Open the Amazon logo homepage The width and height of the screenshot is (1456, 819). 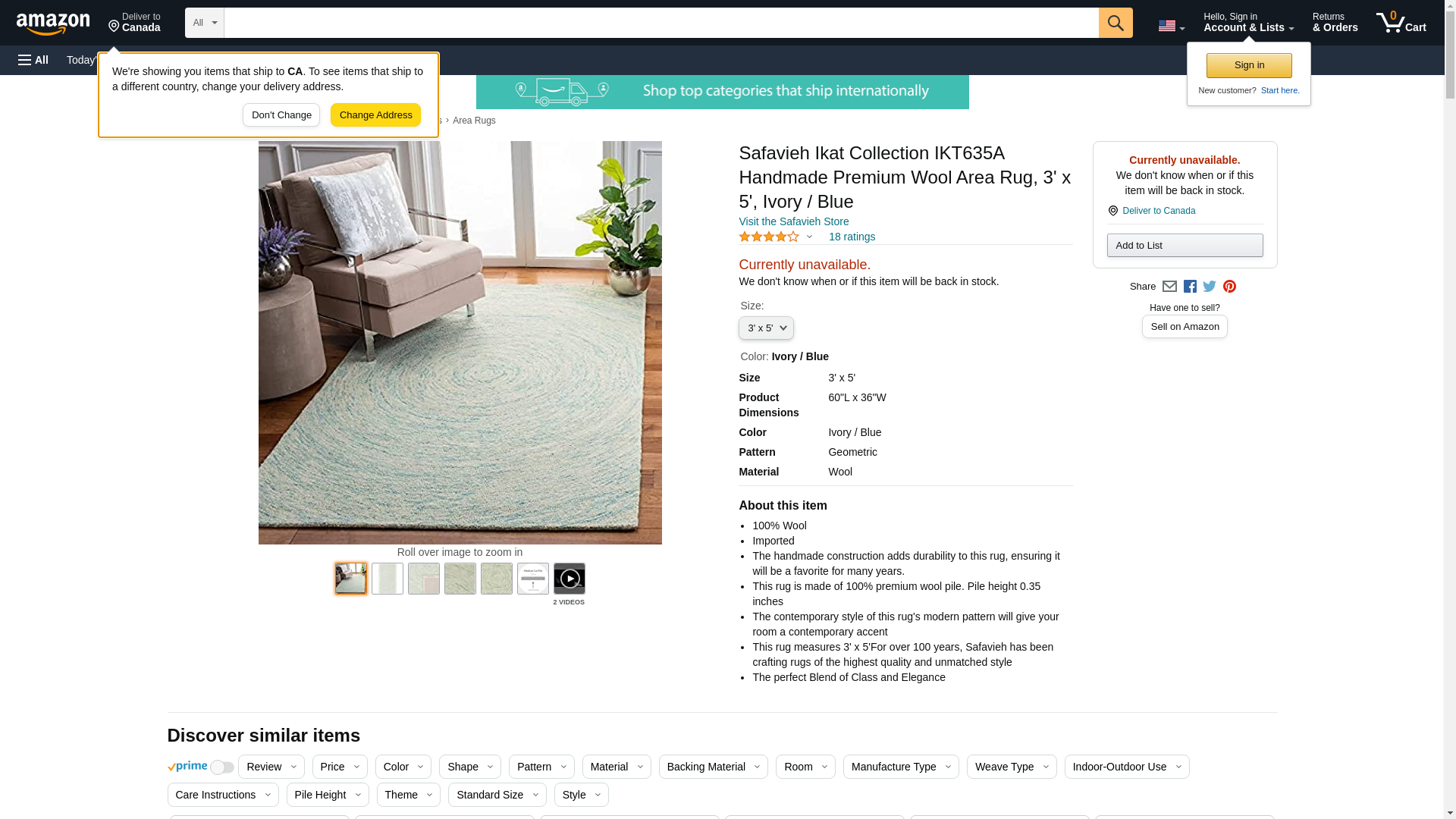click(x=53, y=24)
